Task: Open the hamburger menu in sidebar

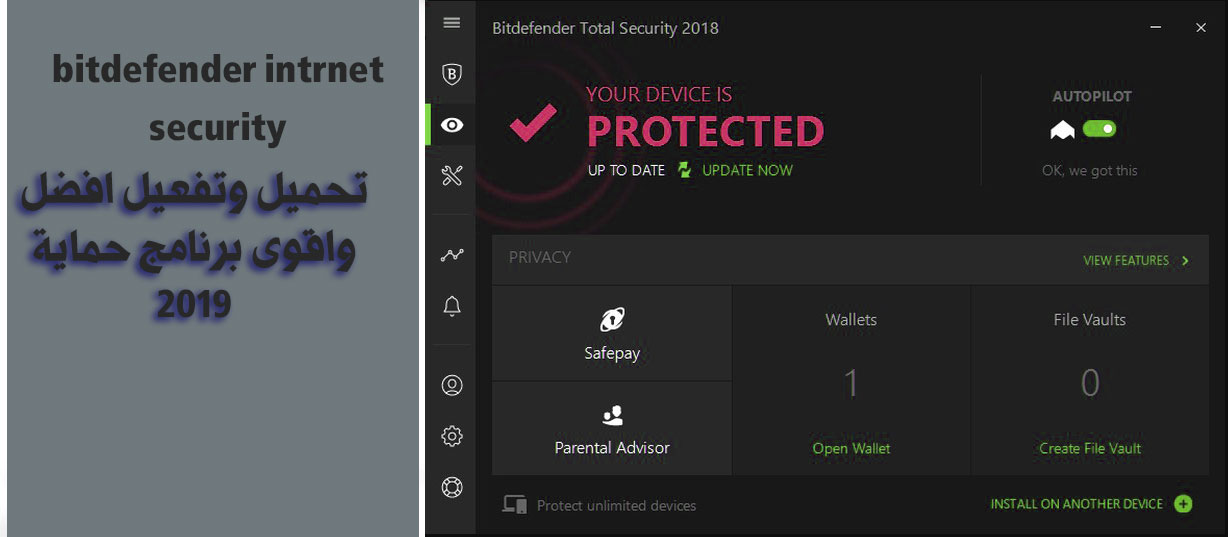Action: click(451, 23)
